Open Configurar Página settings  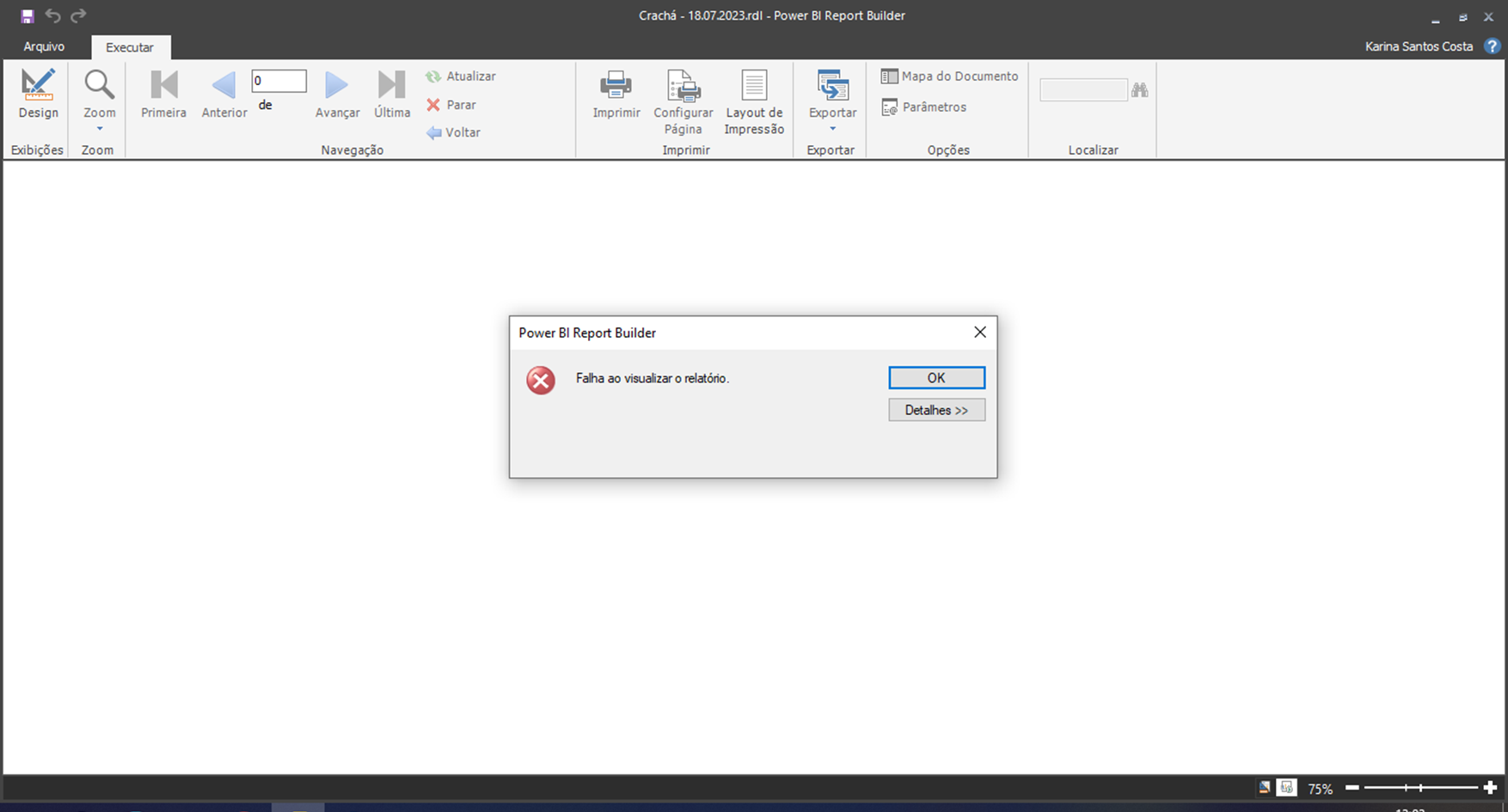click(x=683, y=102)
